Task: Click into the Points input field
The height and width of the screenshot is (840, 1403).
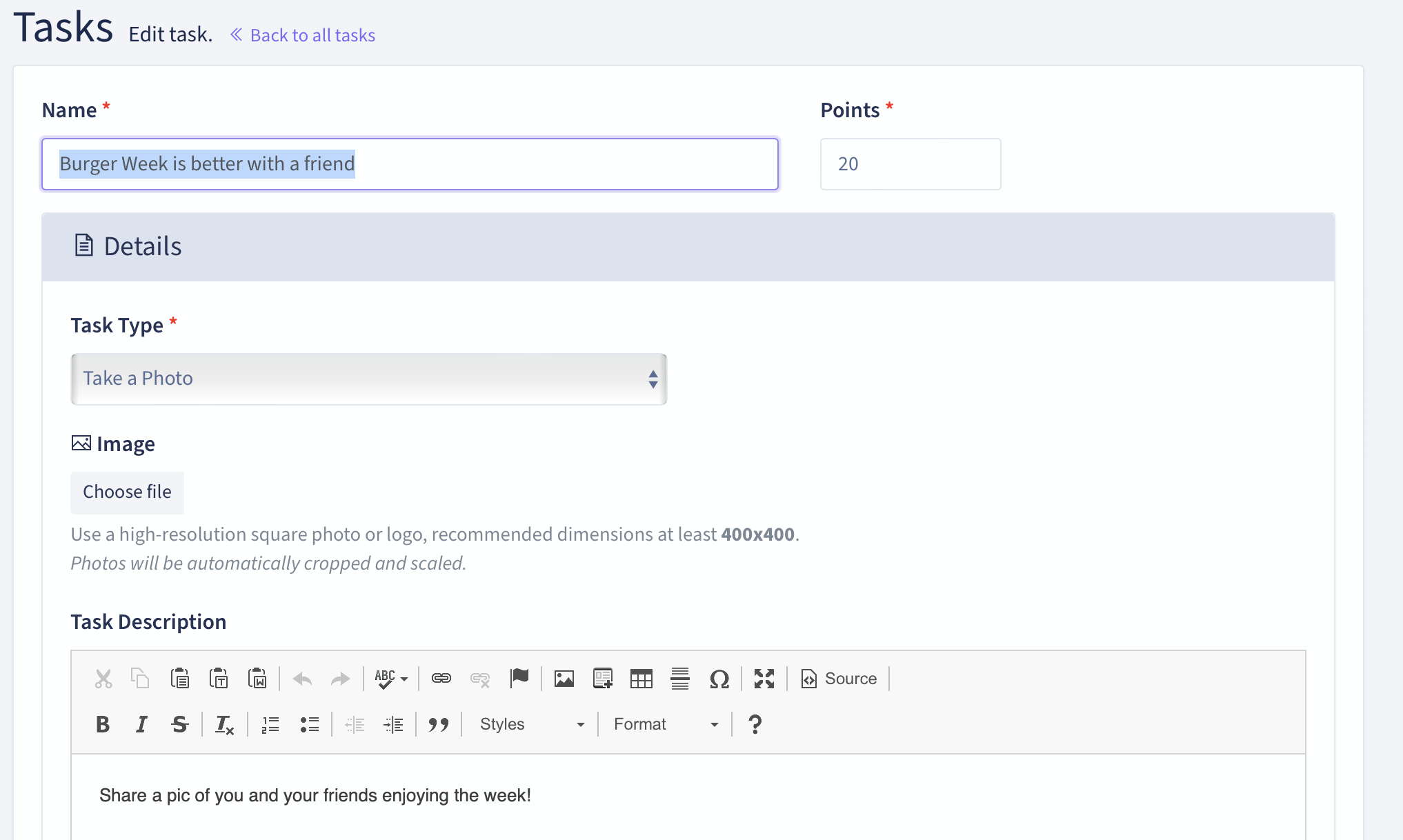Action: coord(911,164)
